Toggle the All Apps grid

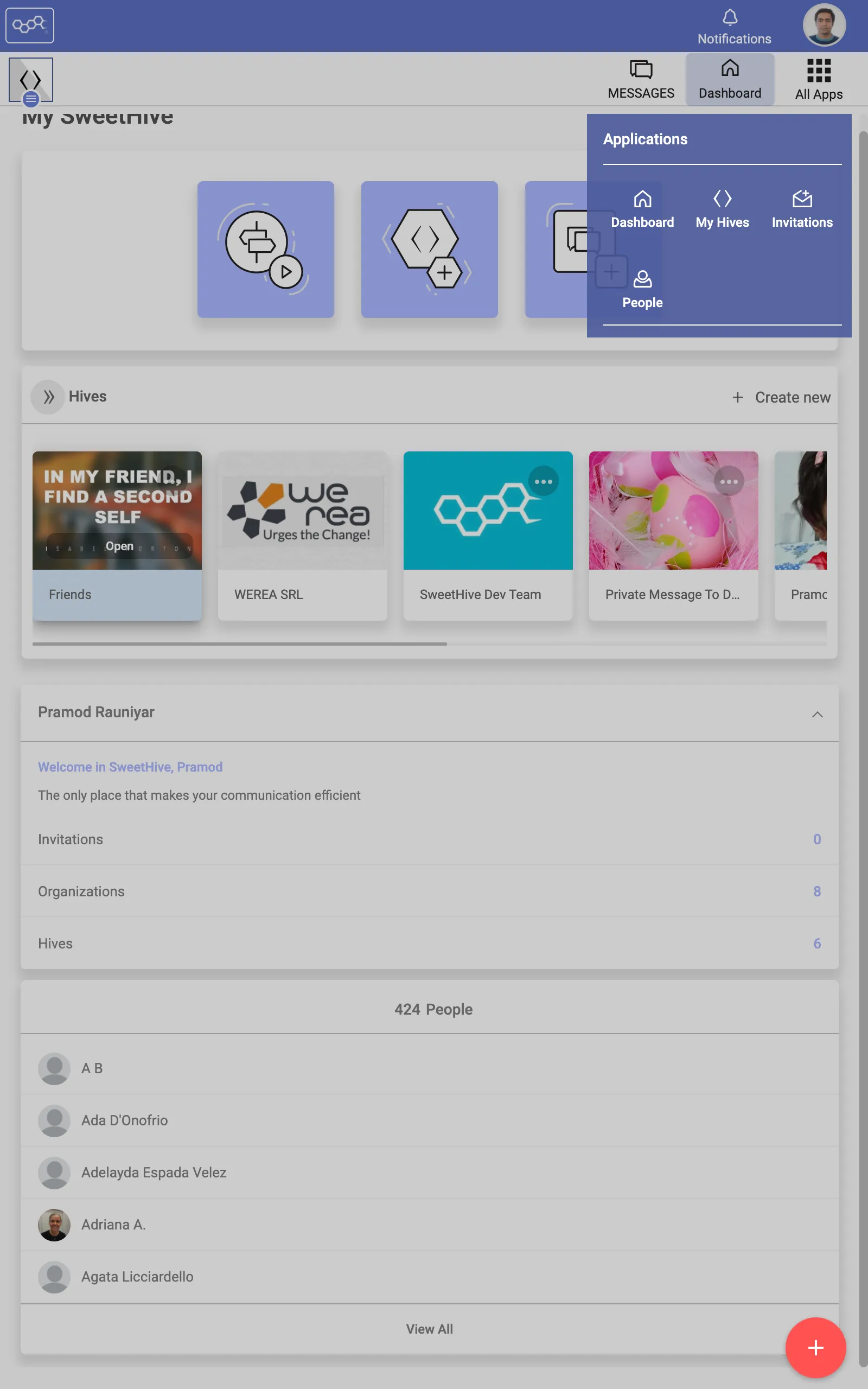tap(819, 80)
